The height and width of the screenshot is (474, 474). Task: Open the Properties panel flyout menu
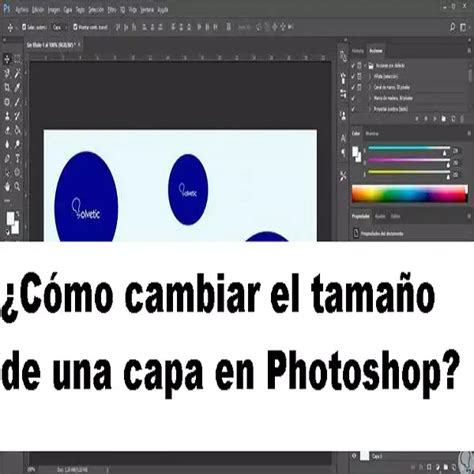(469, 216)
